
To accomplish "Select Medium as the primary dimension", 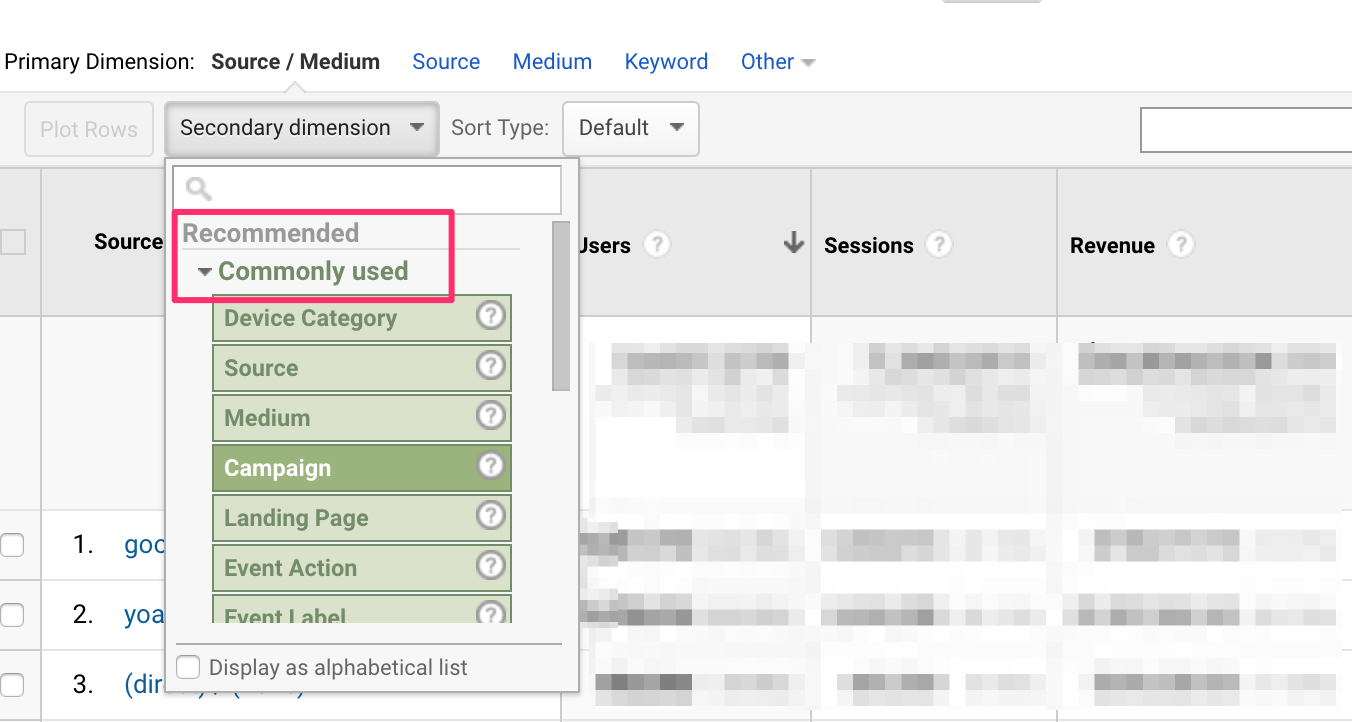I will (552, 61).
